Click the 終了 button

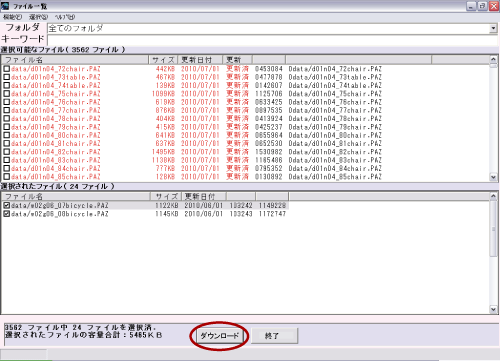(x=274, y=336)
